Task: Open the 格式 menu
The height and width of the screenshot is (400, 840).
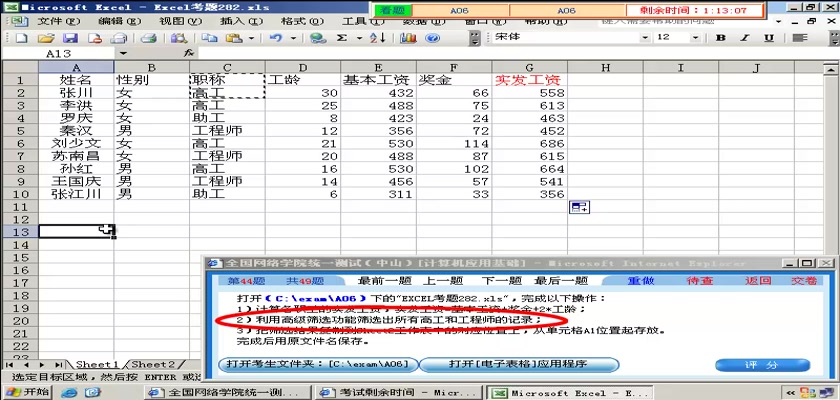Action: [x=303, y=21]
